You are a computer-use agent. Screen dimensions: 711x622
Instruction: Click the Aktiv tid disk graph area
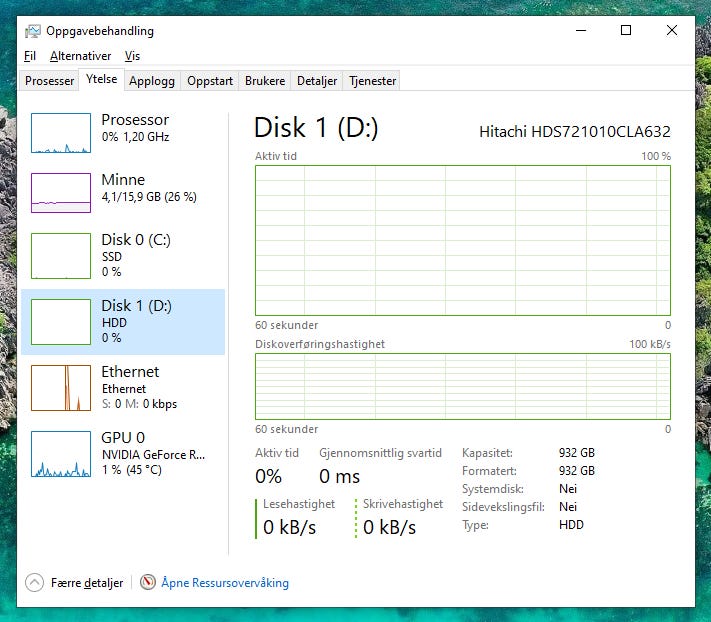(463, 240)
